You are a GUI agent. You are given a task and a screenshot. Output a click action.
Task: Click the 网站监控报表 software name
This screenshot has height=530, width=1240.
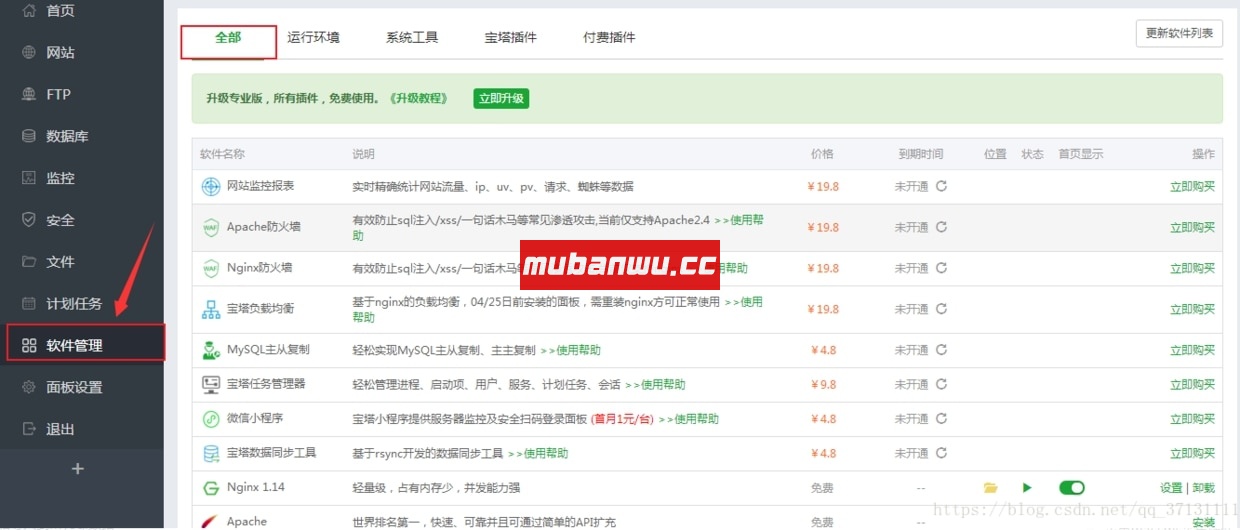click(260, 186)
